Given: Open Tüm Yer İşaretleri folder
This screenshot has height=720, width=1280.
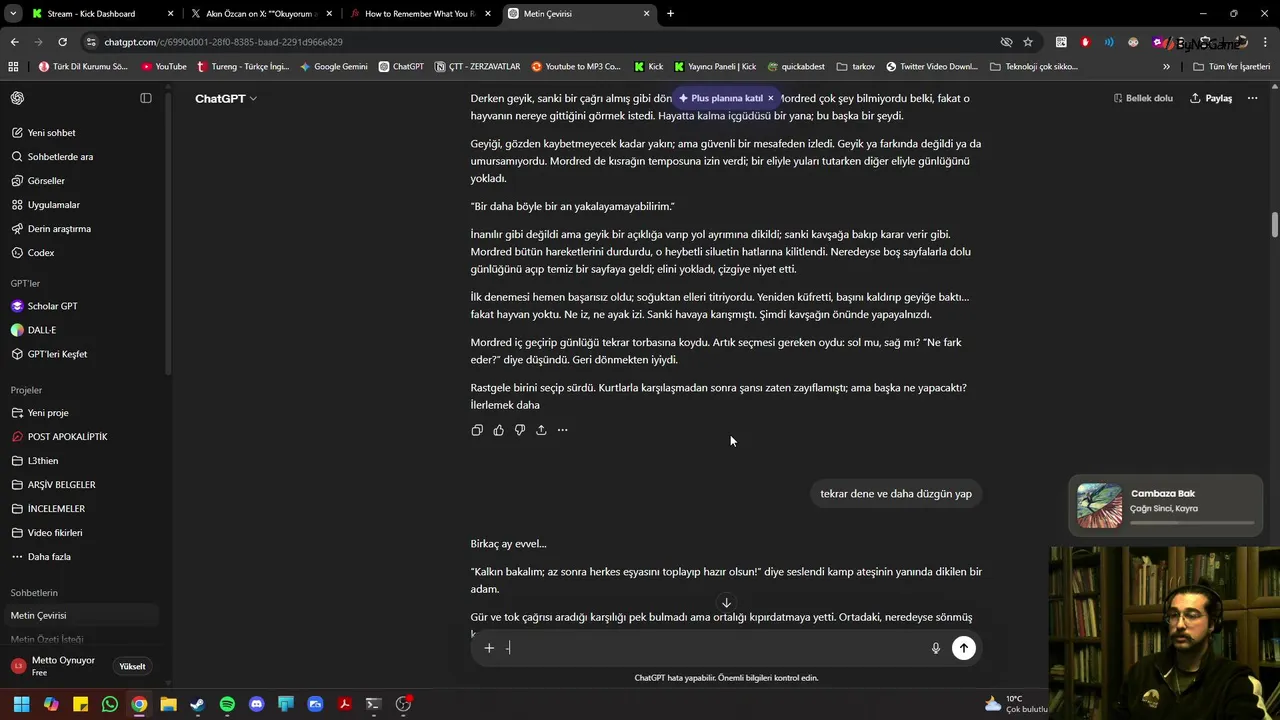Looking at the screenshot, I should pyautogui.click(x=1231, y=66).
